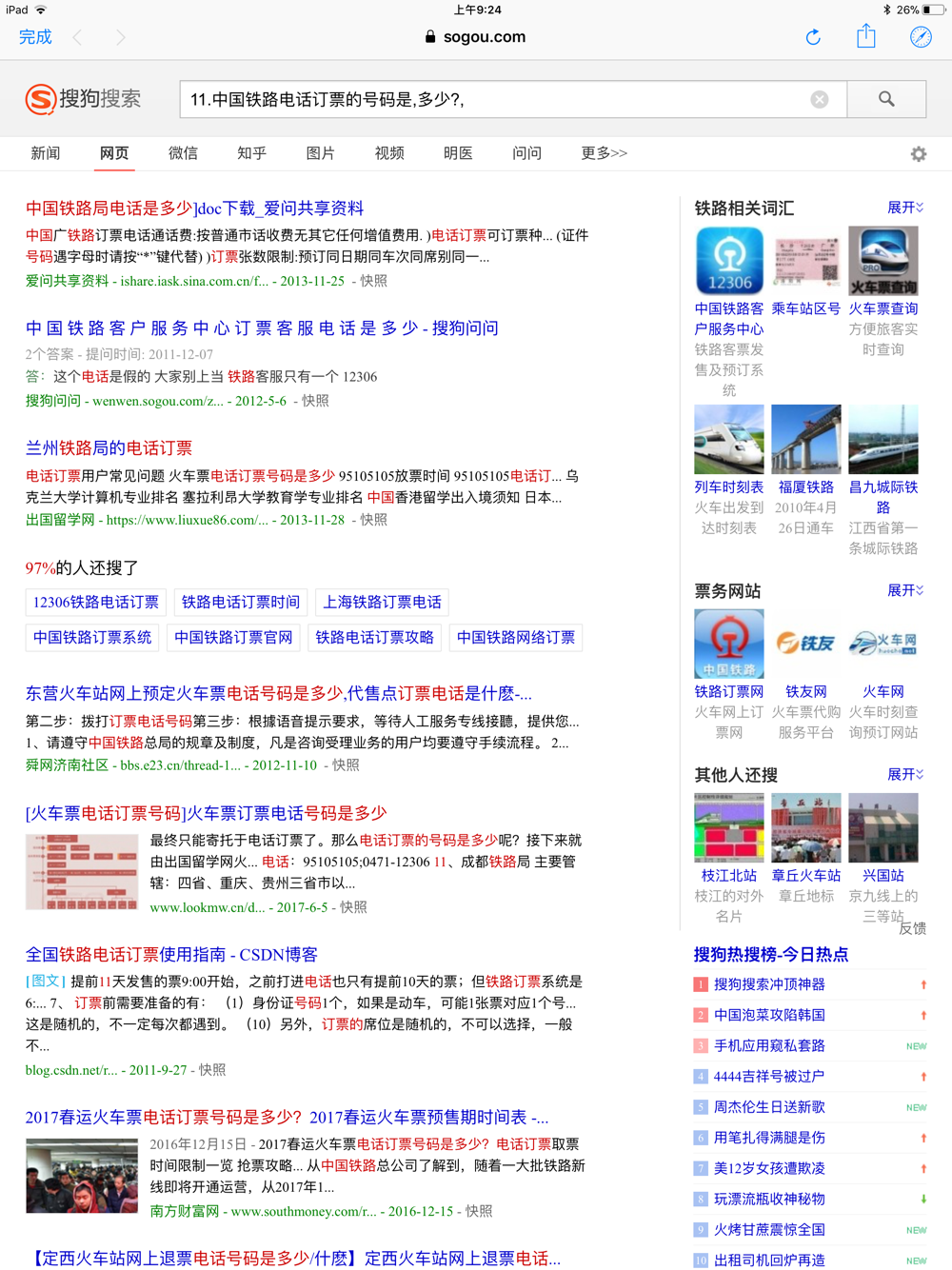Open the 列车时刻表 train image
952x1270 pixels.
[x=729, y=439]
